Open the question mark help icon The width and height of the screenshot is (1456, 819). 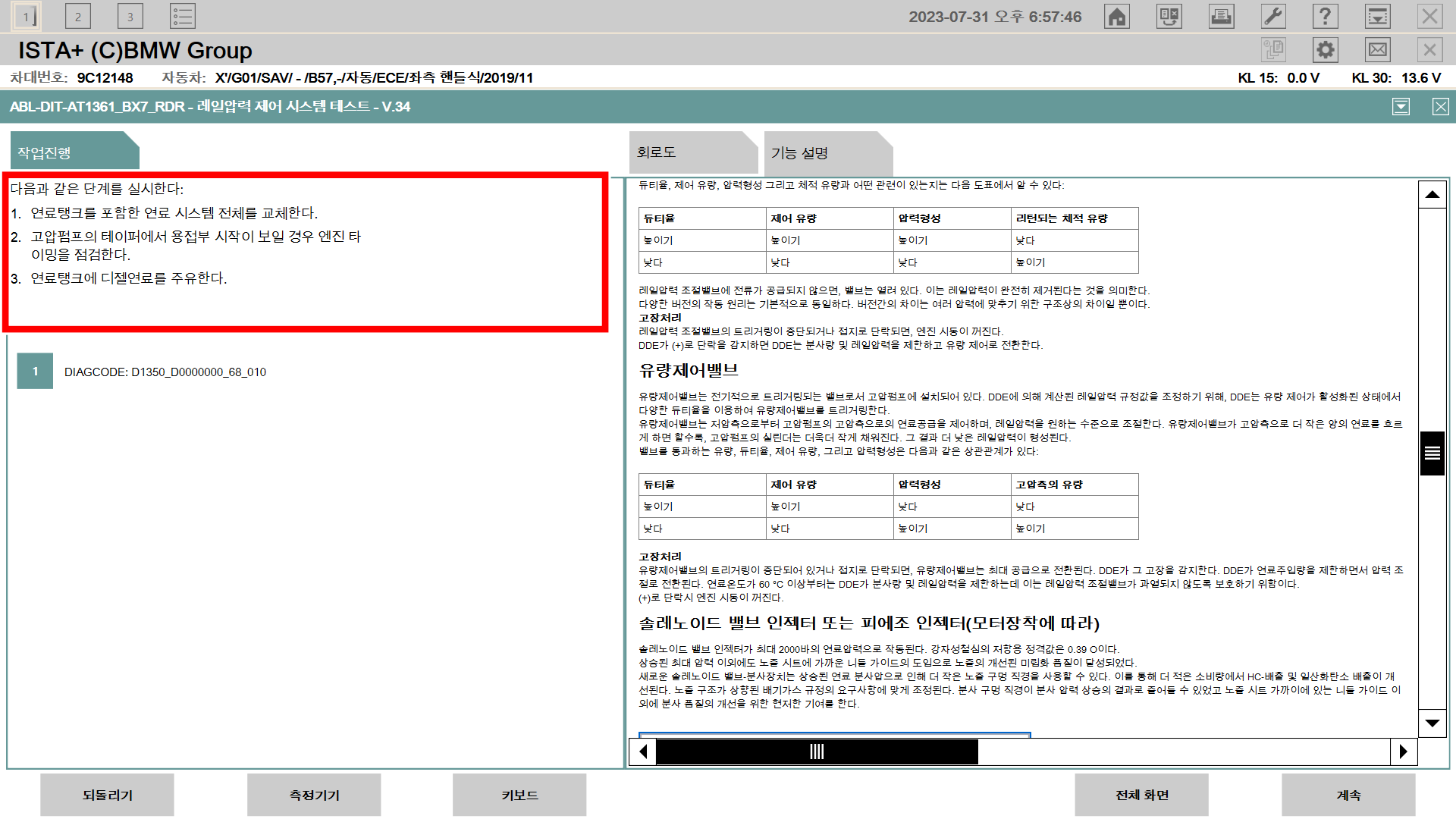click(1325, 16)
